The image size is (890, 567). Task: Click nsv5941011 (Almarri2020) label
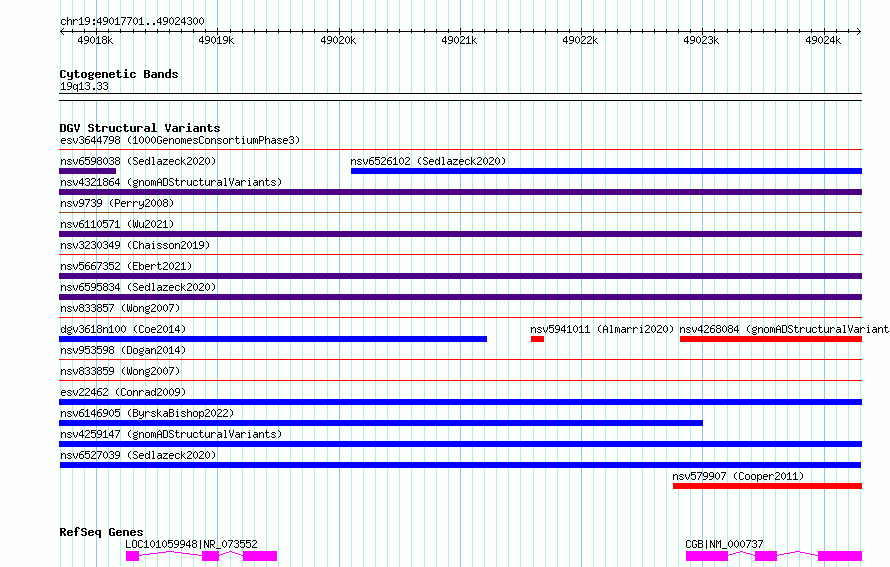point(602,329)
